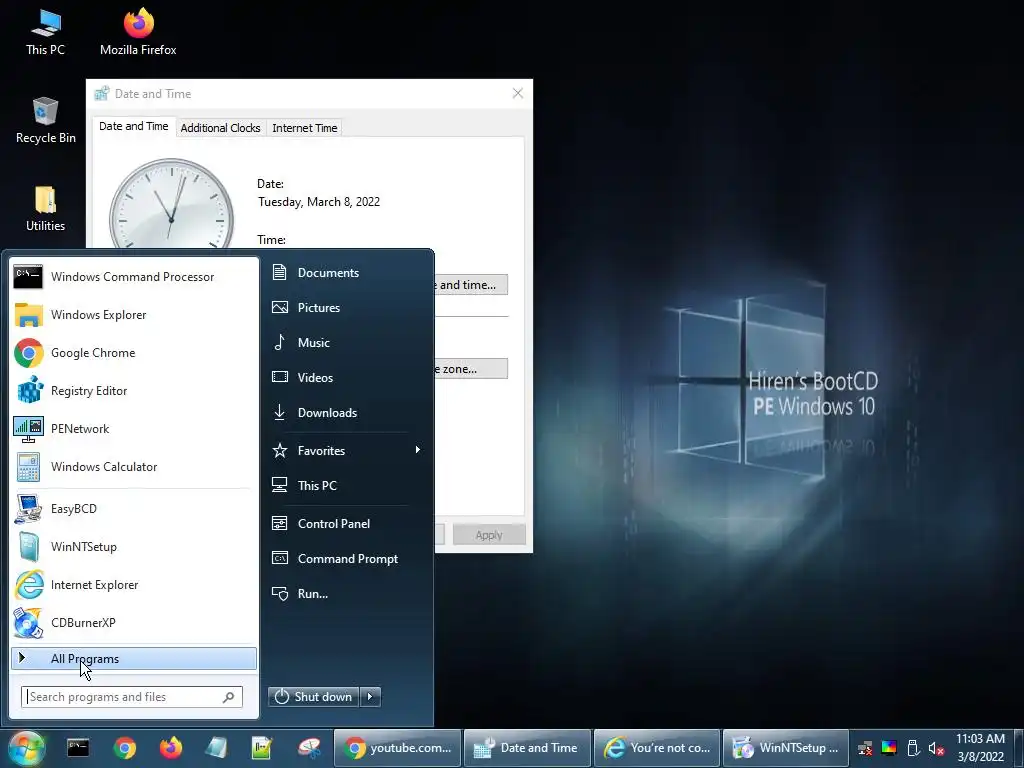
Task: Open Windows Command Processor from Start menu
Action: click(x=133, y=277)
